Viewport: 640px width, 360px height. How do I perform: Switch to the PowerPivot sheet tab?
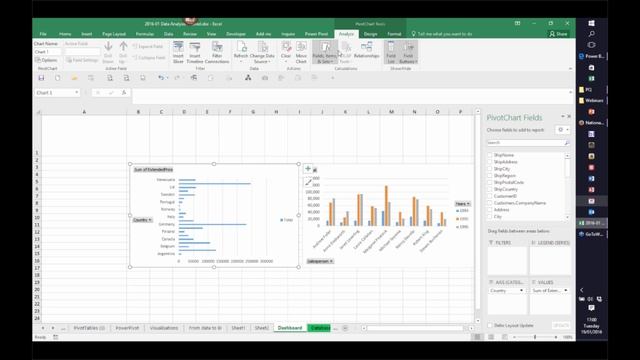click(x=127, y=328)
